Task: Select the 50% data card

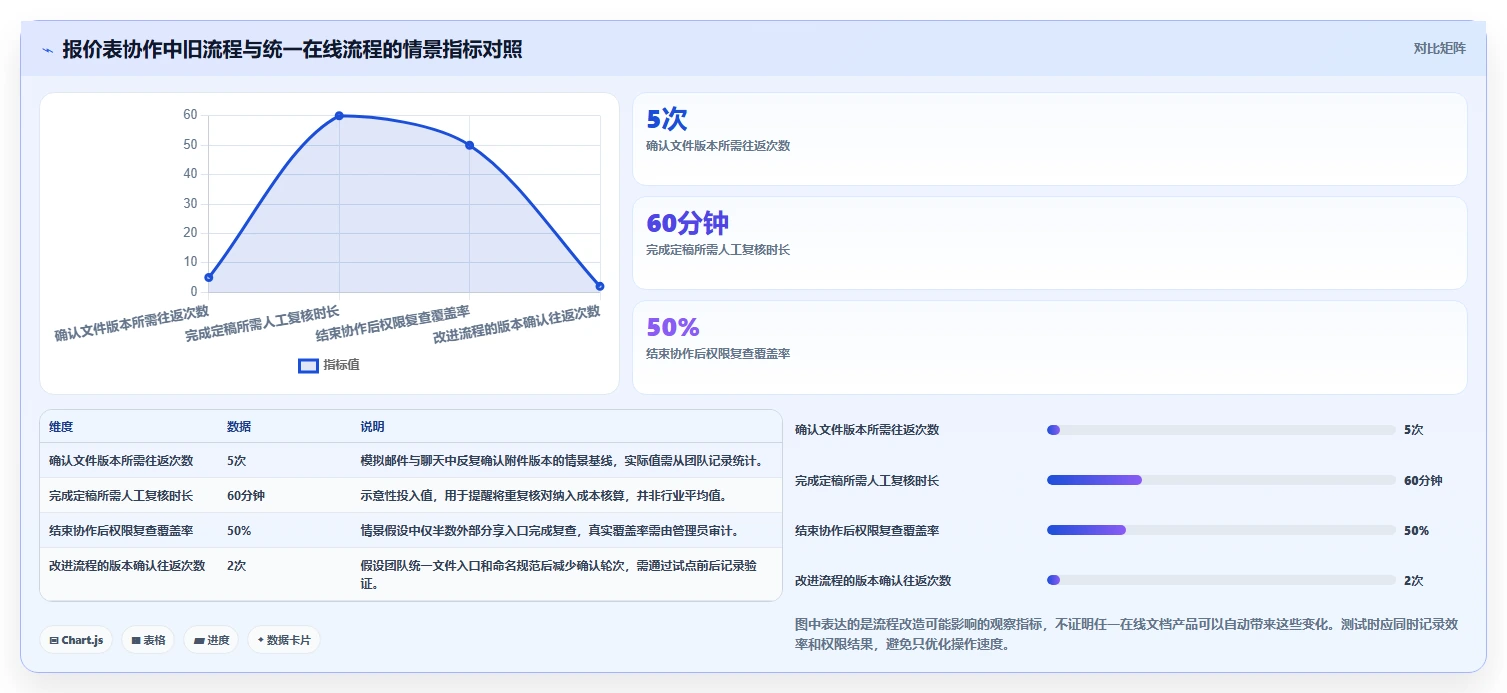Action: (1049, 348)
